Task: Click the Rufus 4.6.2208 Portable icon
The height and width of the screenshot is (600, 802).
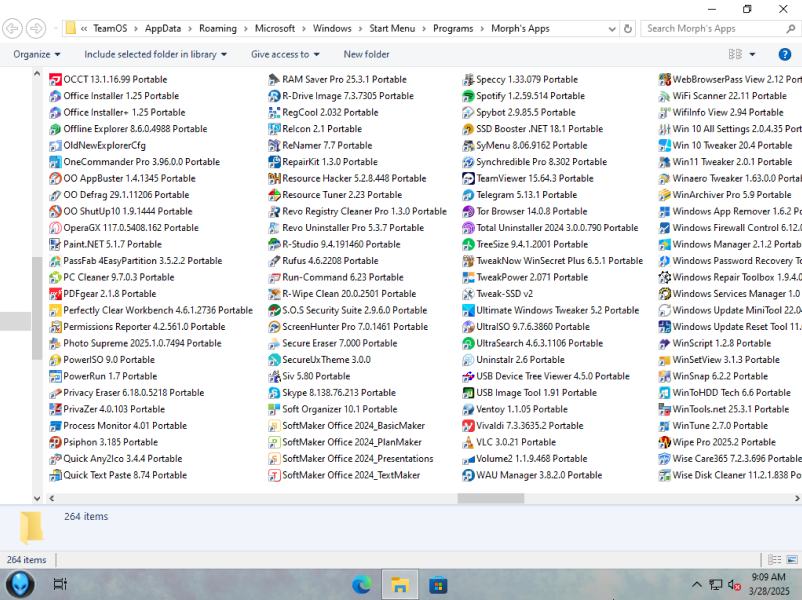Action: pos(274,261)
